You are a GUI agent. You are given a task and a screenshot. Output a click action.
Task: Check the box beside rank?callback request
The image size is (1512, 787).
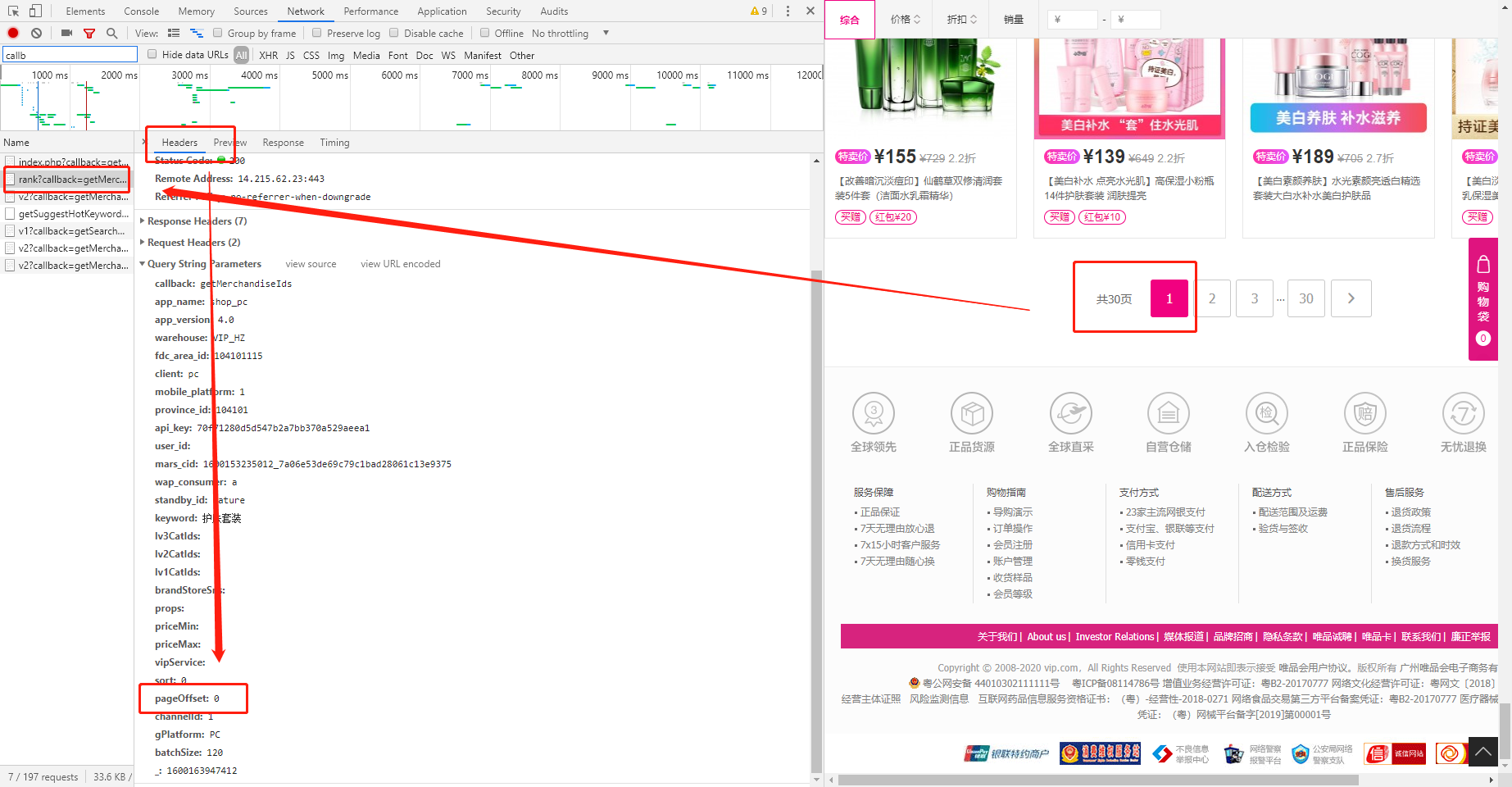10,179
